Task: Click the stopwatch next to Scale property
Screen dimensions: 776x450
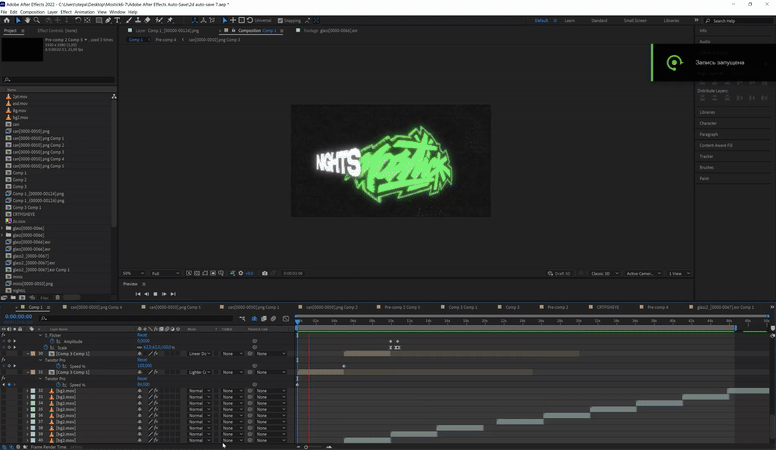Action: [x=46, y=348]
